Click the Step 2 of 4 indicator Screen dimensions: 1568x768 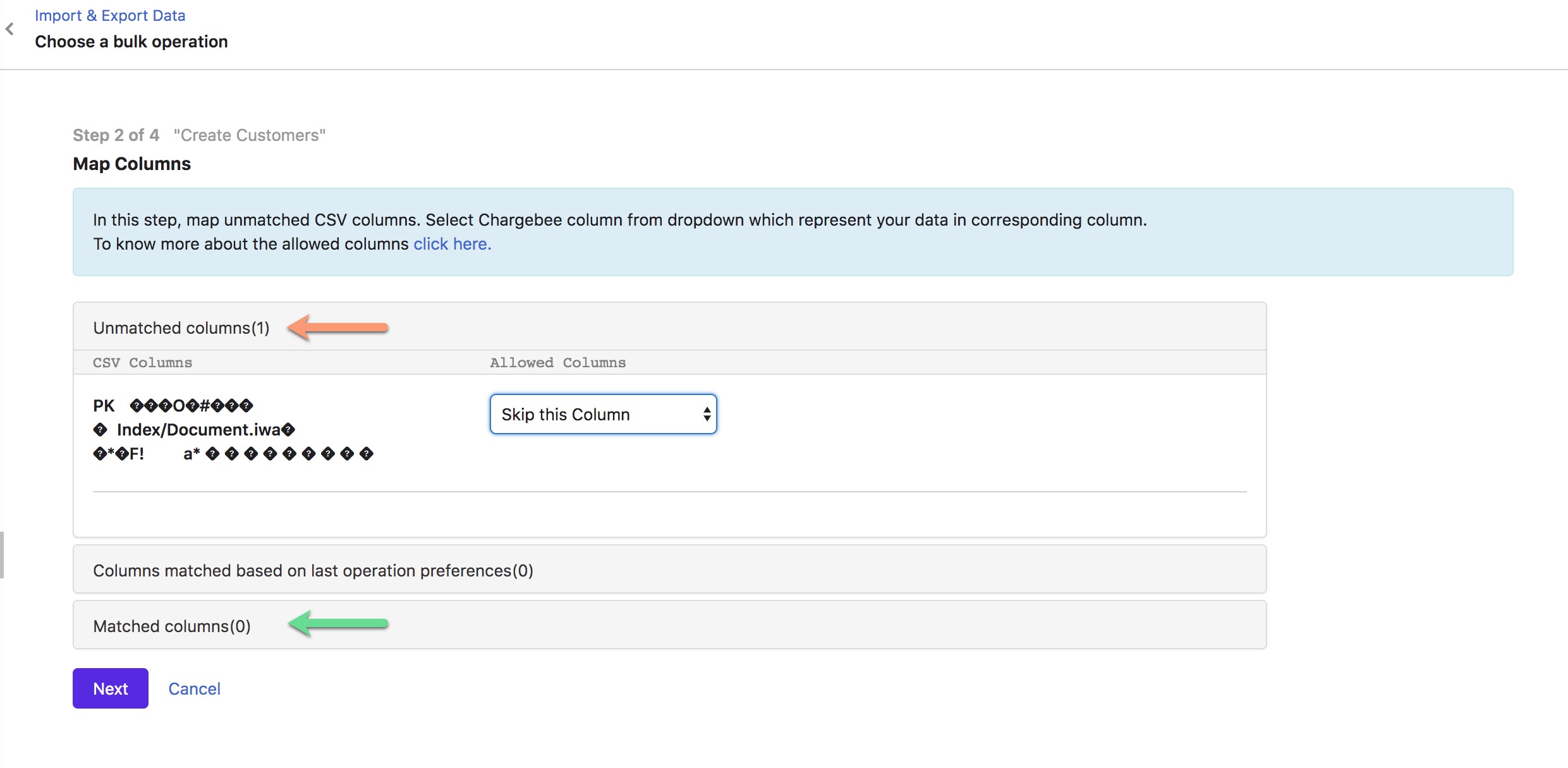coord(116,135)
